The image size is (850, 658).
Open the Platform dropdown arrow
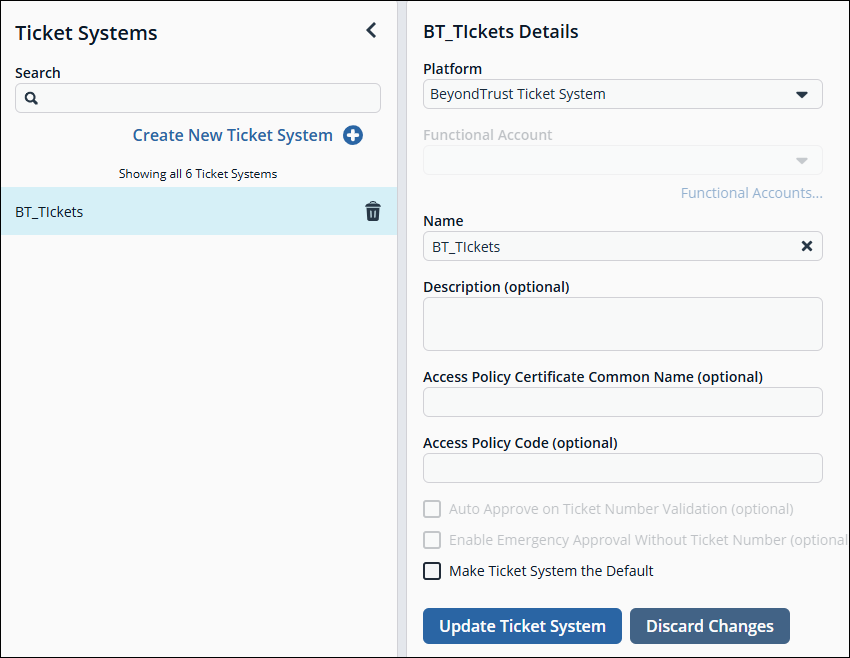pyautogui.click(x=801, y=95)
